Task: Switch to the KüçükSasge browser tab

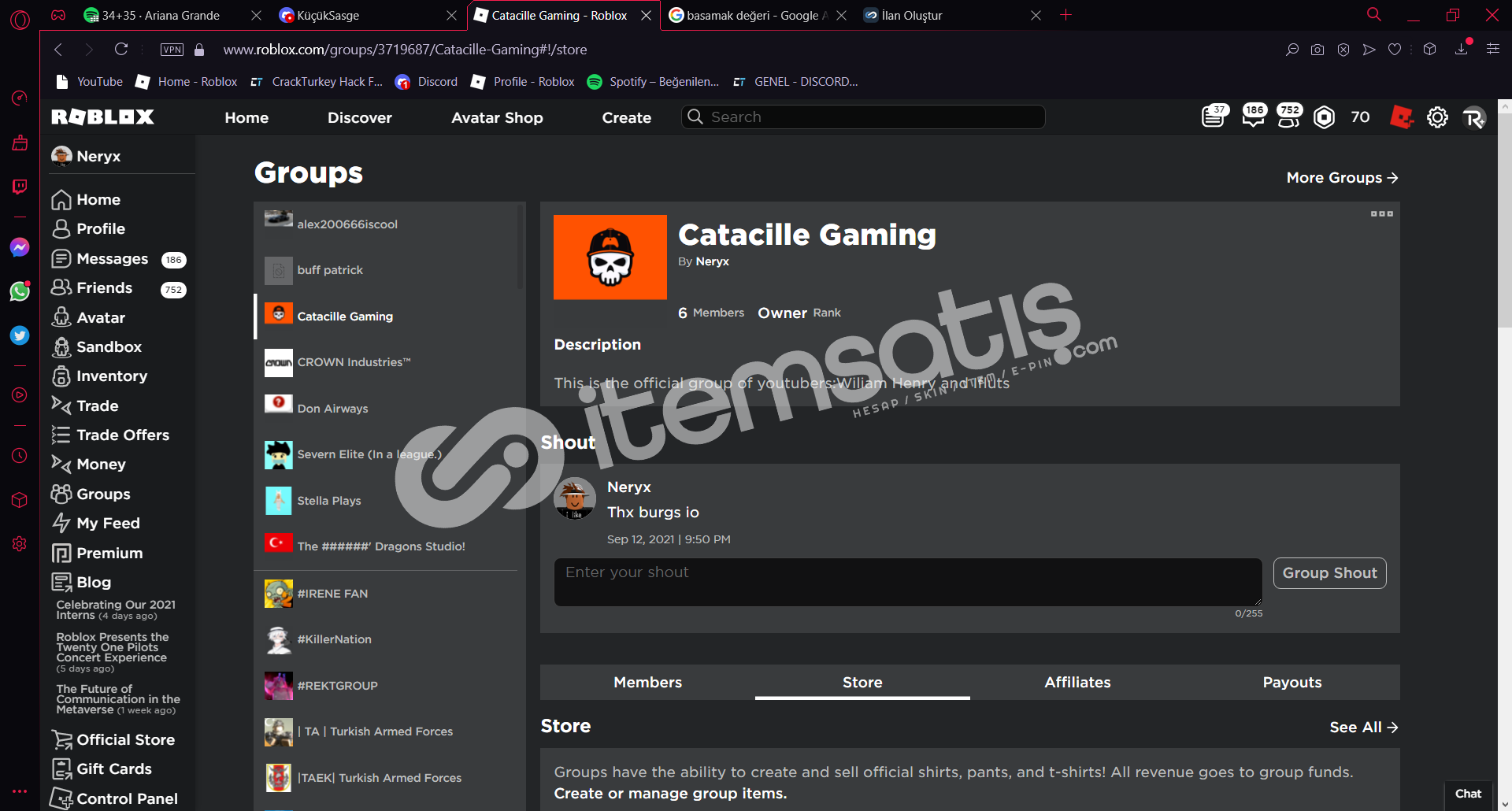Action: click(x=367, y=16)
